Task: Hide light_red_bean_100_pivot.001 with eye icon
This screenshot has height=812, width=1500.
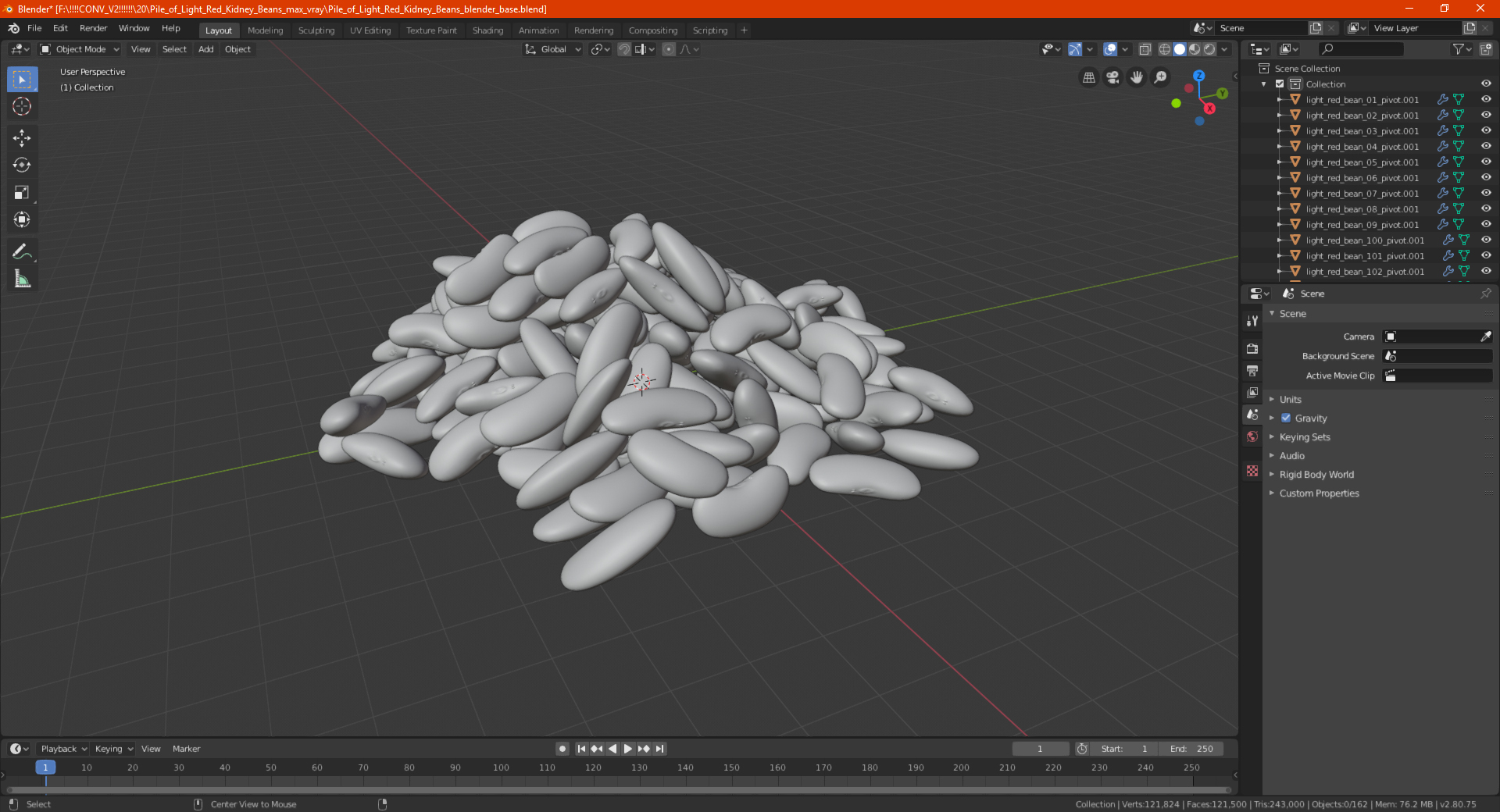Action: [x=1485, y=240]
